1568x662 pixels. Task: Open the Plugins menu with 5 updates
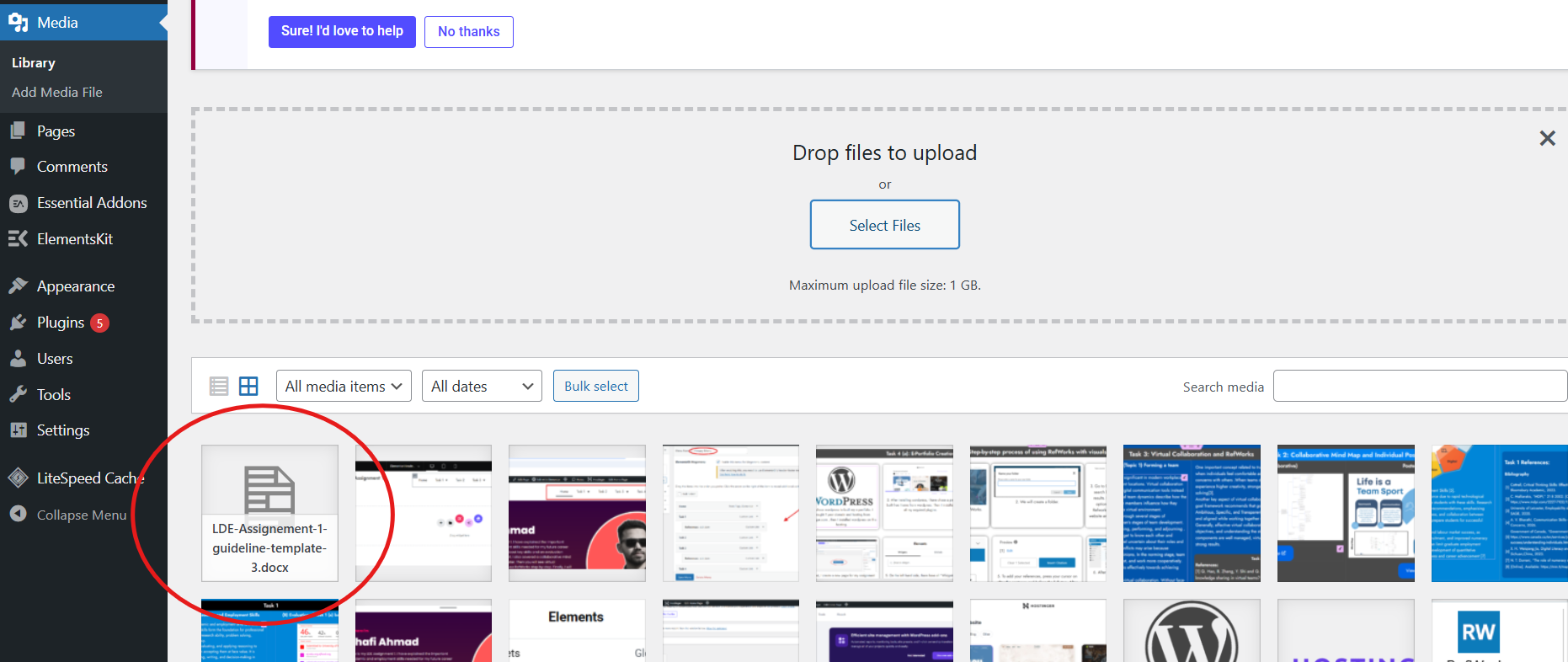[x=61, y=323]
